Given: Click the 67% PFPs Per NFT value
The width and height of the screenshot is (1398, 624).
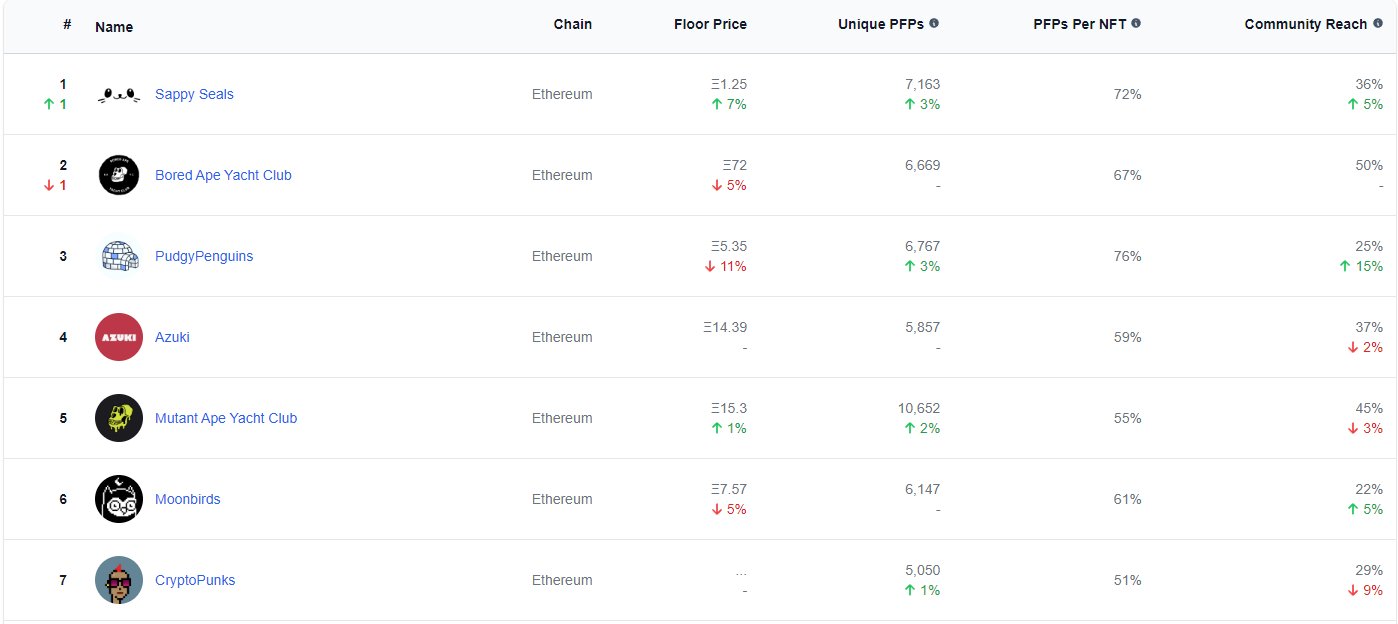Looking at the screenshot, I should 1127,175.
